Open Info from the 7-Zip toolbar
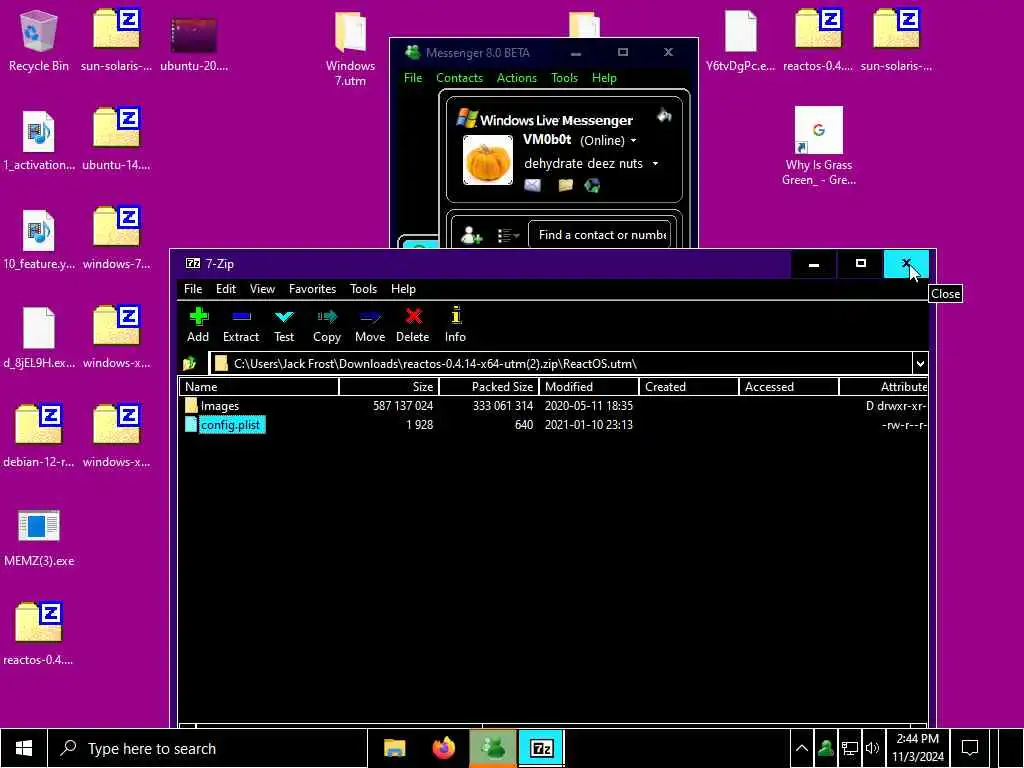Screen dimensions: 1024x768 click(455, 325)
